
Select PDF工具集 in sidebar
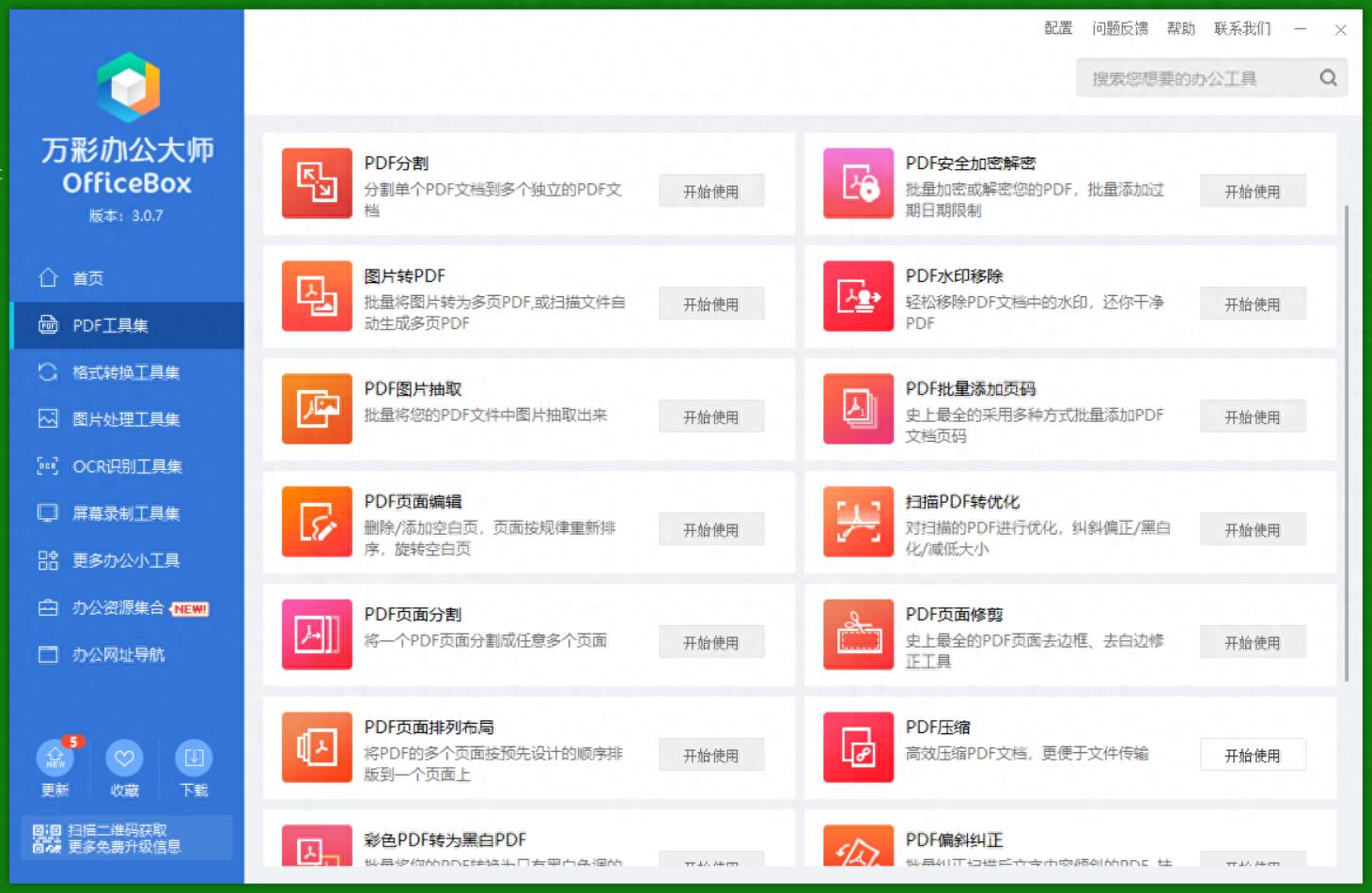[x=127, y=325]
